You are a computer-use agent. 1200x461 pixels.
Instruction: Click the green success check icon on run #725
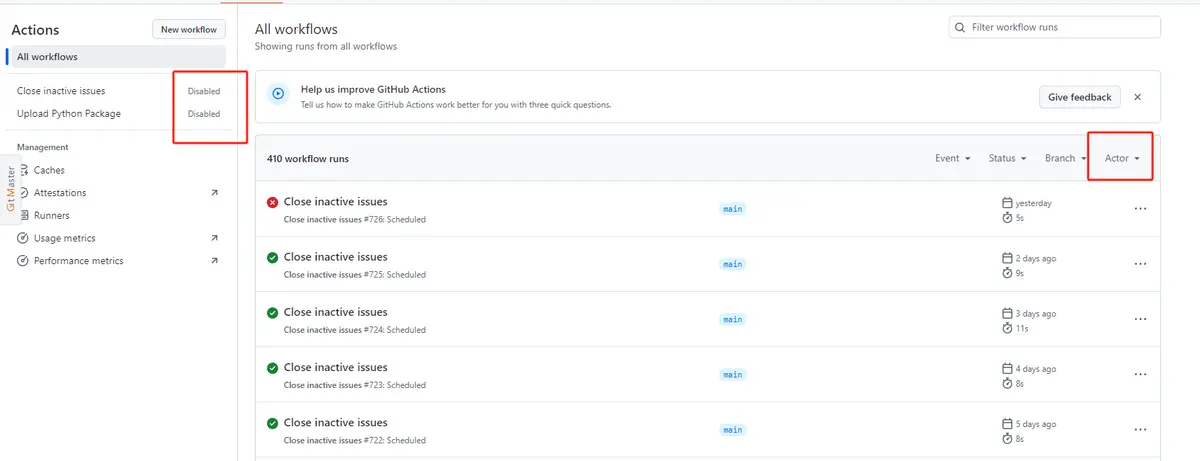[272, 258]
